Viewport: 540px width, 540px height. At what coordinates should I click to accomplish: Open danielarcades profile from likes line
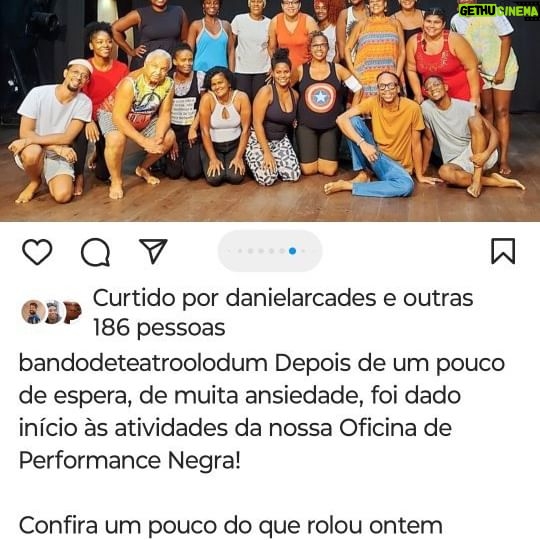pos(301,298)
